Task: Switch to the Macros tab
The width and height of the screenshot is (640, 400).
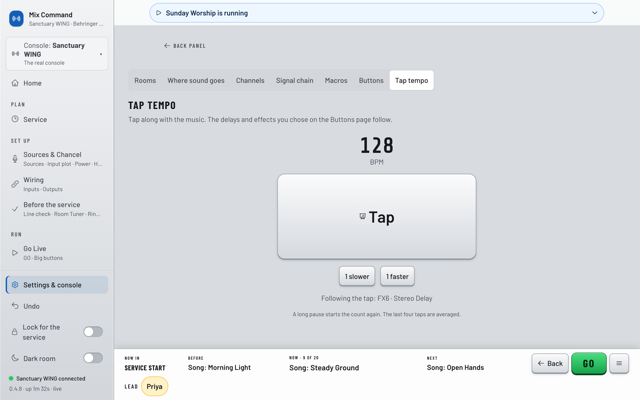Action: [x=336, y=80]
